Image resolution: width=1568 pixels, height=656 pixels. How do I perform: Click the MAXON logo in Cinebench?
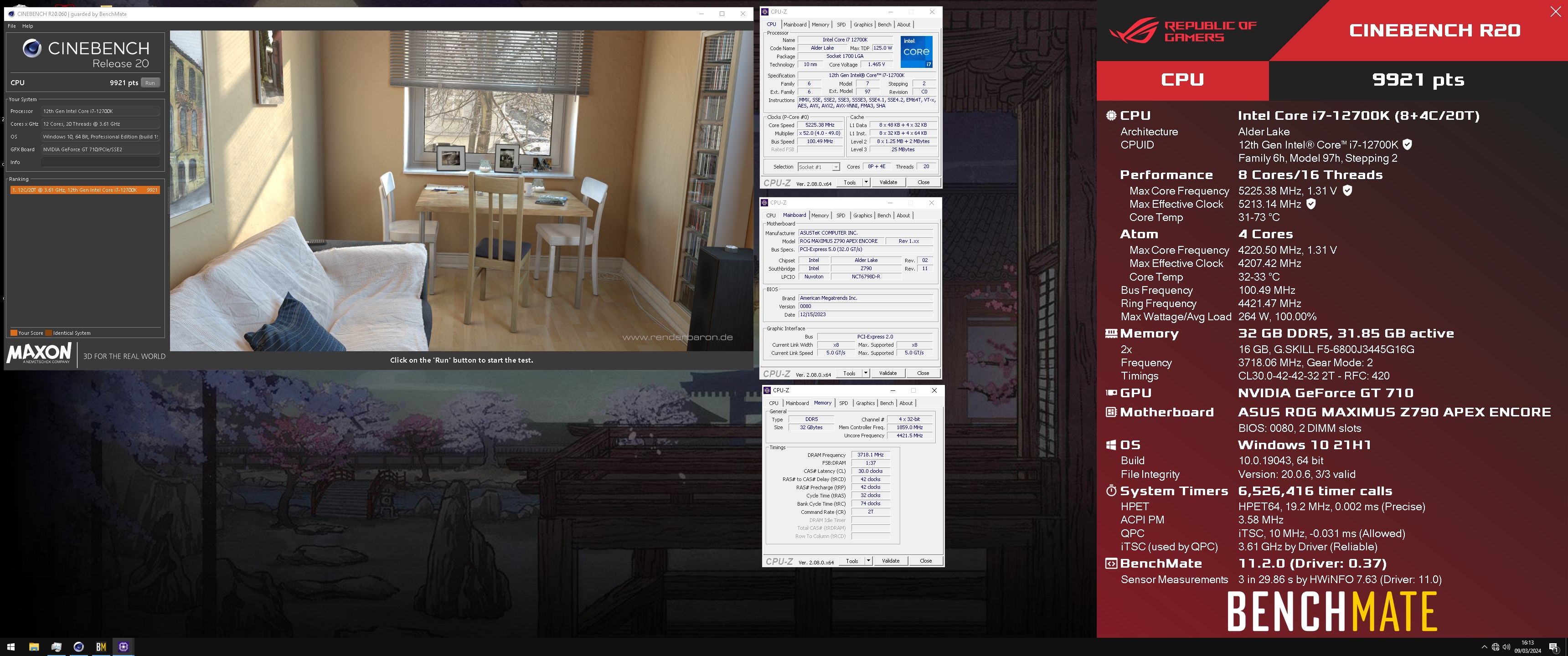point(39,354)
